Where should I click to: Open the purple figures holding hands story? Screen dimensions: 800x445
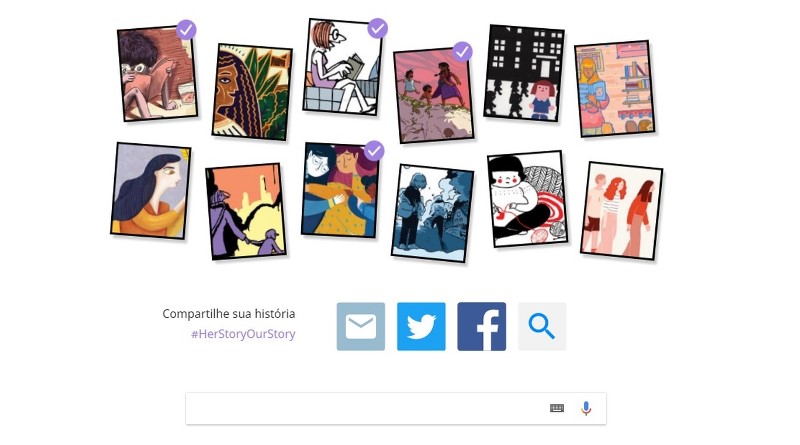tap(246, 211)
